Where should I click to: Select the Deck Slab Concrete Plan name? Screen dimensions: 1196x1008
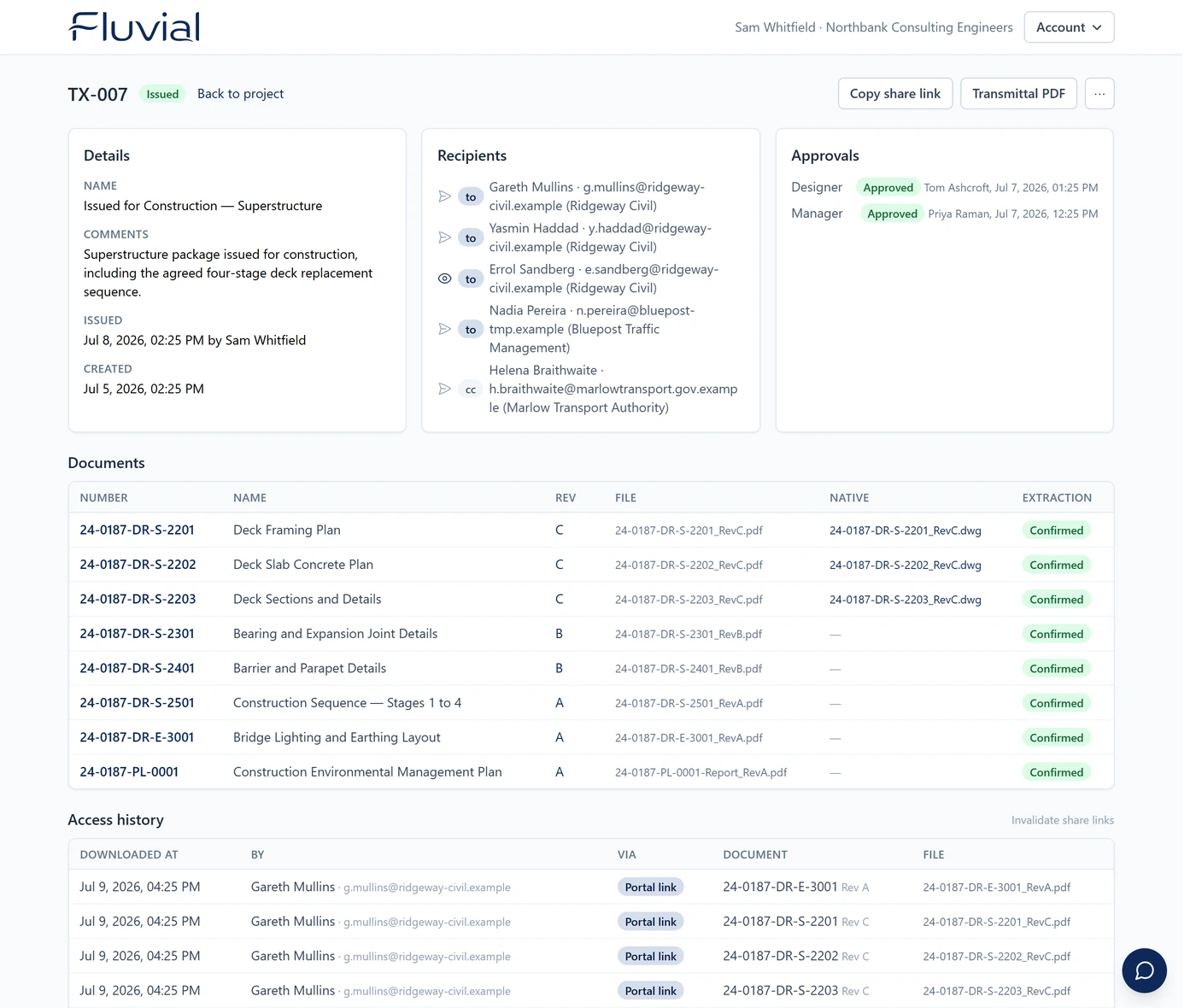tap(303, 565)
